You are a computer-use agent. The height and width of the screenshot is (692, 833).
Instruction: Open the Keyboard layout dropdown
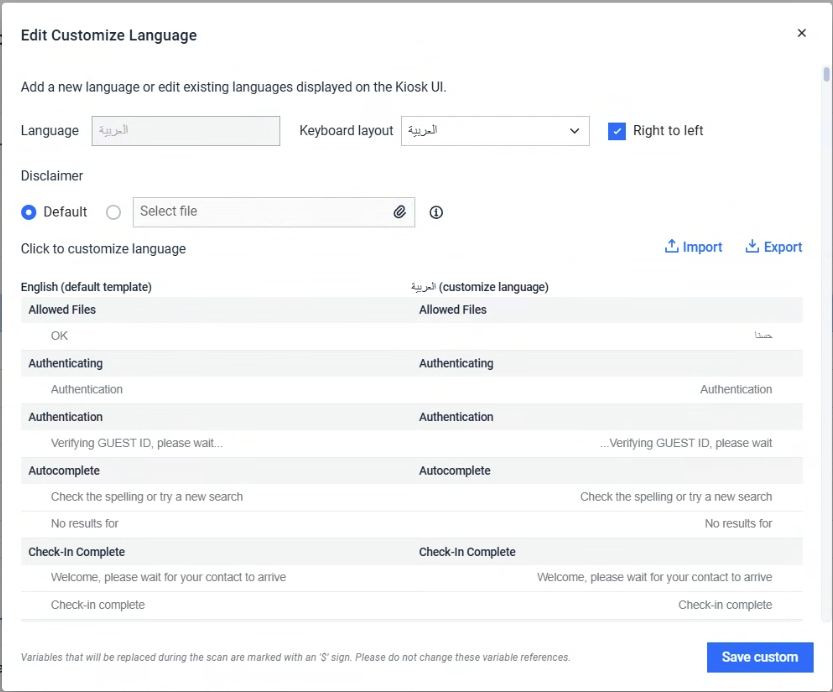[494, 131]
